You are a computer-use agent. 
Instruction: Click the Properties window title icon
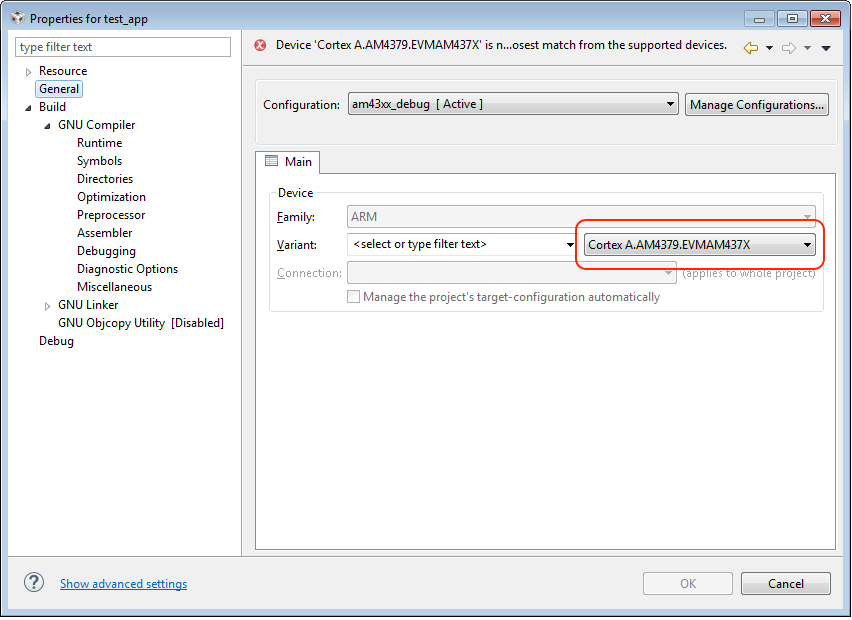(17, 18)
